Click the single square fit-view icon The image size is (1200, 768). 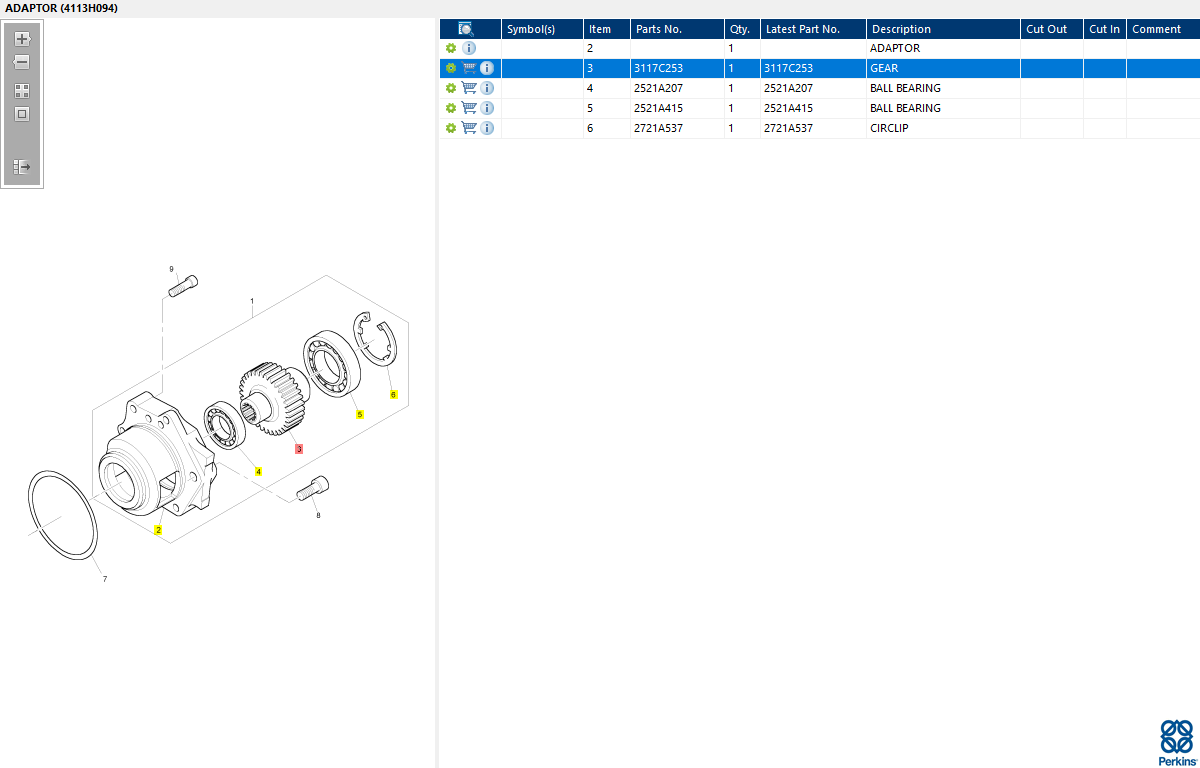pos(22,114)
